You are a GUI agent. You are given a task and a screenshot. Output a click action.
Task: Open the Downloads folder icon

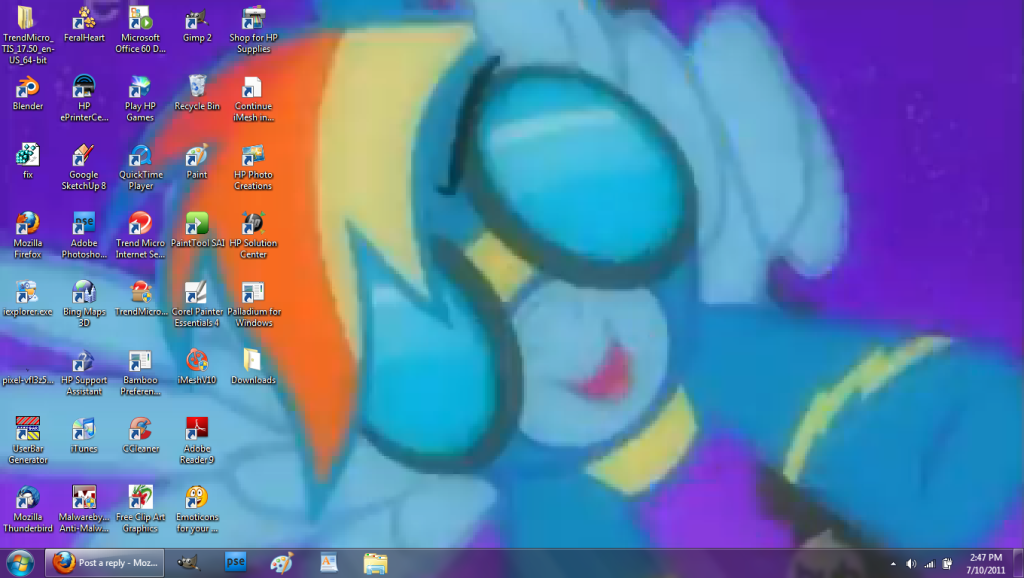pos(253,366)
